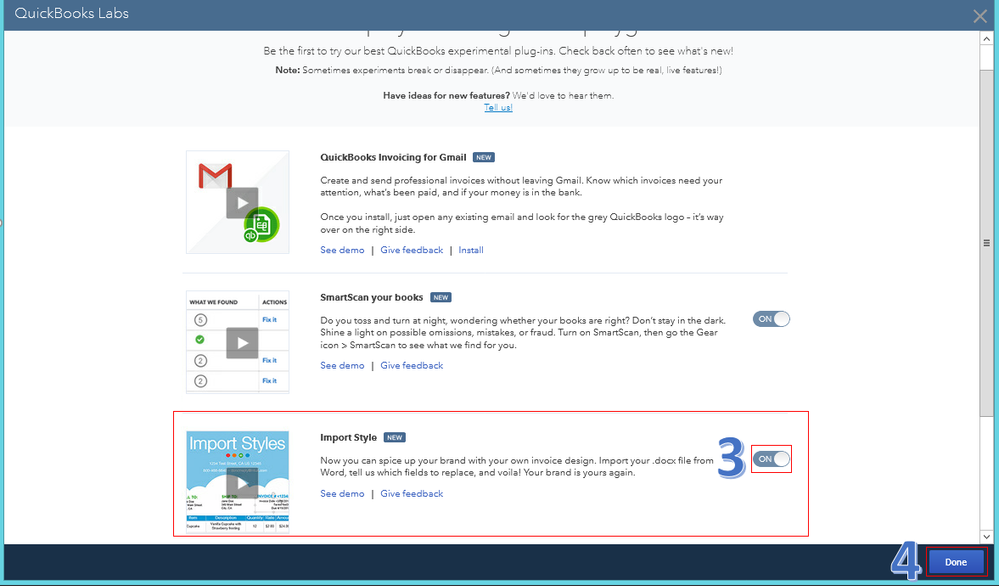The height and width of the screenshot is (586, 999).
Task: Click the QuickBooks invoice icon in Gmail thumbnail
Action: tap(261, 225)
